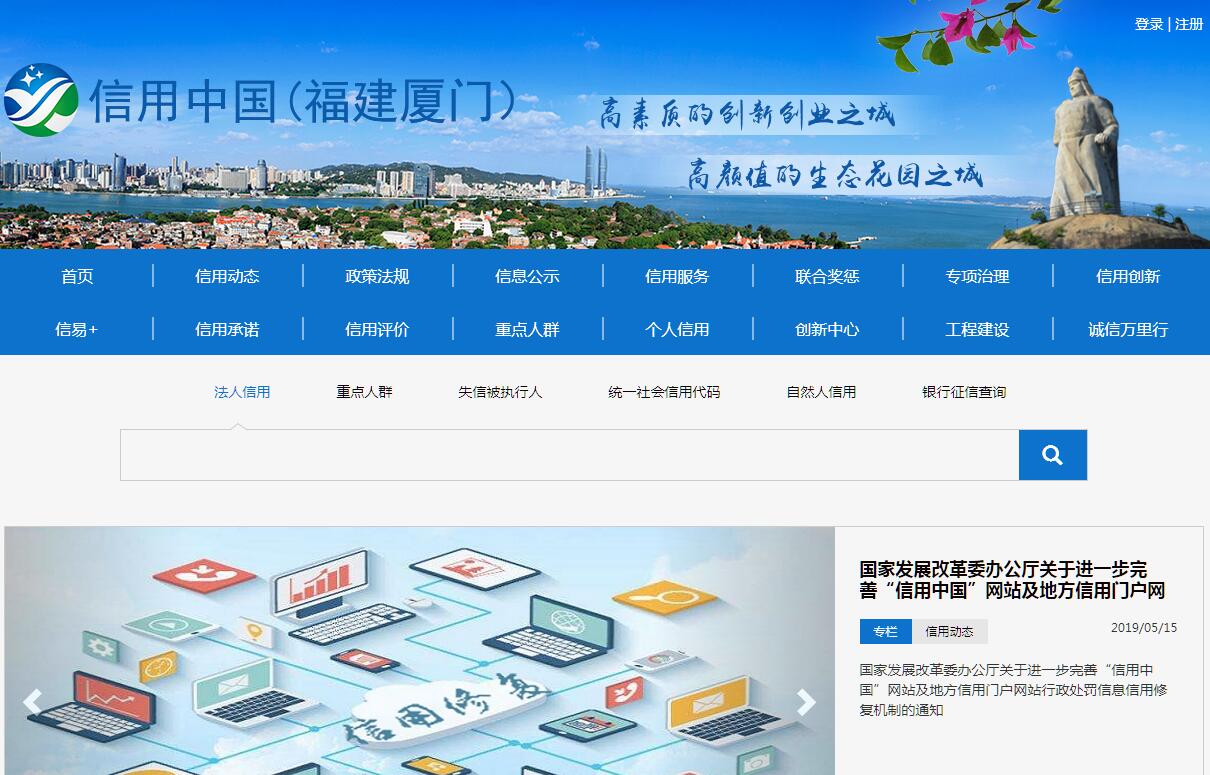Navigate to 政策法规 section

[x=377, y=277]
